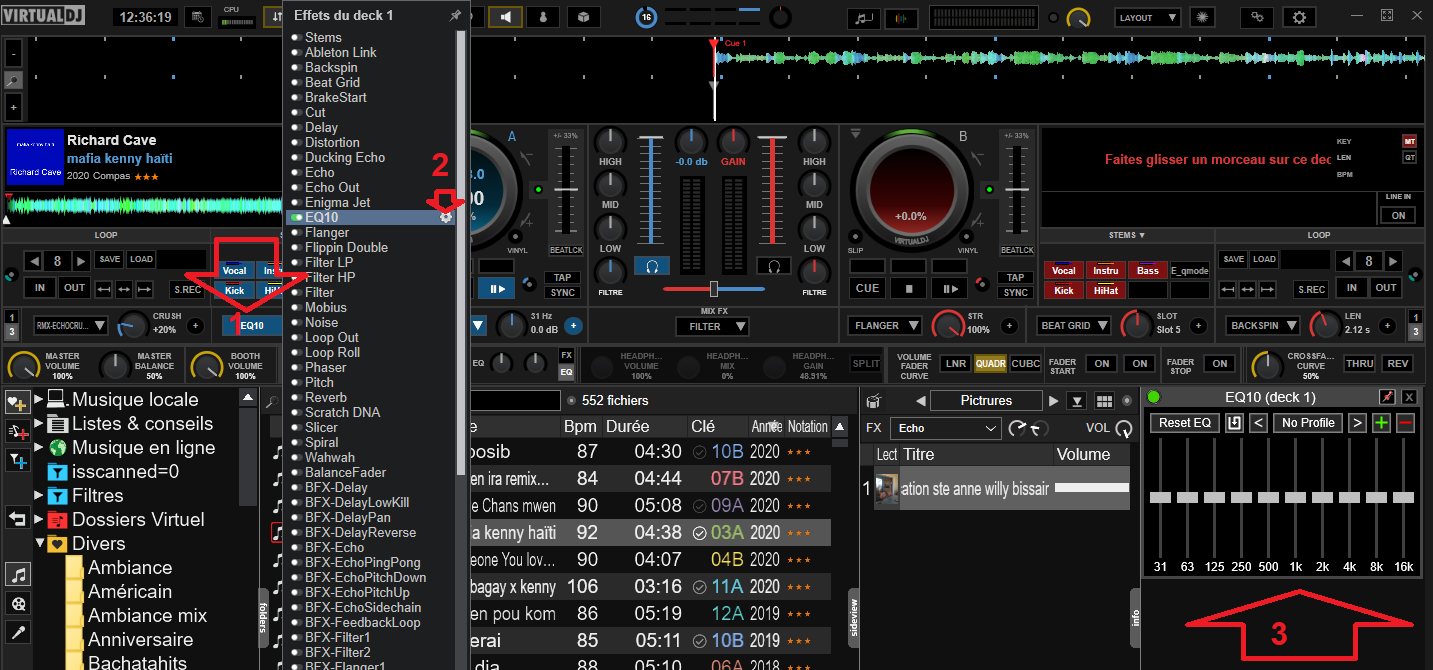Viewport: 1433px width, 670px height.
Task: Zoom out the waveform with minus button
Action: pos(13,53)
